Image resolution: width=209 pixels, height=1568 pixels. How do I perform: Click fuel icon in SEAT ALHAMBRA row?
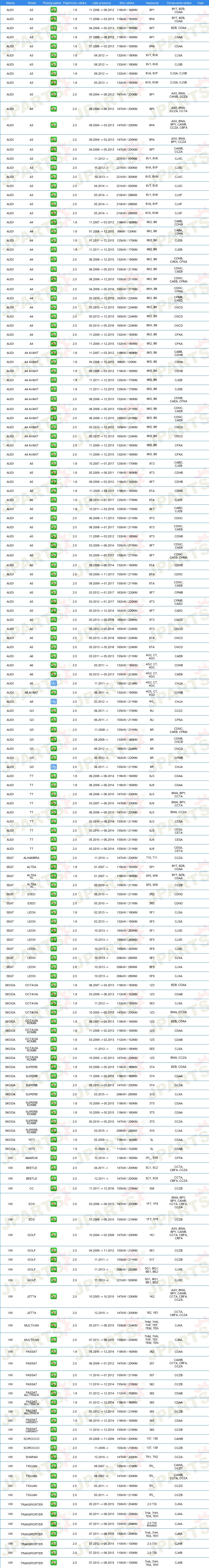tap(53, 858)
